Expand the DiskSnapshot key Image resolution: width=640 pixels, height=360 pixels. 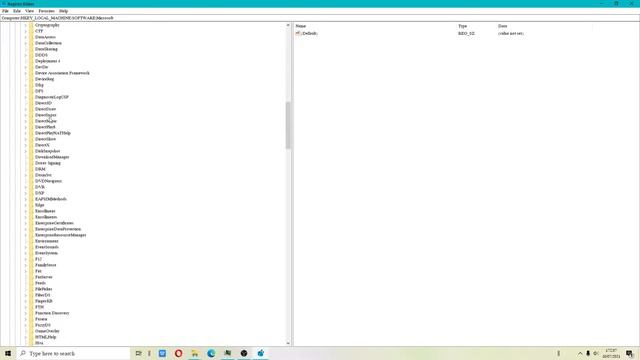pyautogui.click(x=25, y=151)
